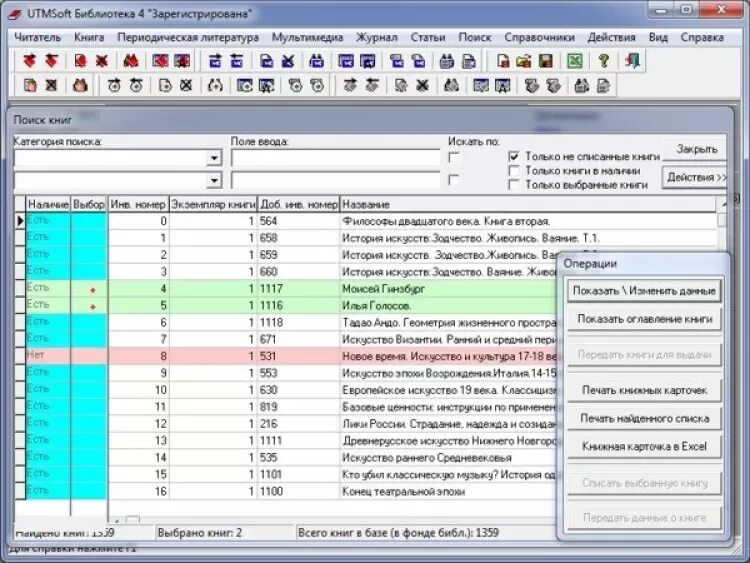Click the new disc document icon
Image resolution: width=750 pixels, height=563 pixels.
pos(165,86)
